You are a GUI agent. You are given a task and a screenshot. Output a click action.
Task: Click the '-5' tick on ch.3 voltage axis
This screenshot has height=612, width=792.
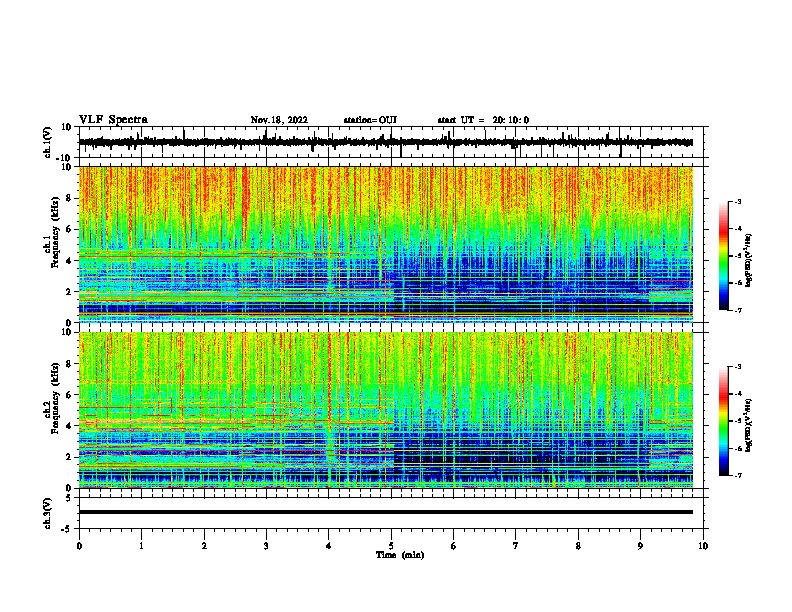point(68,529)
